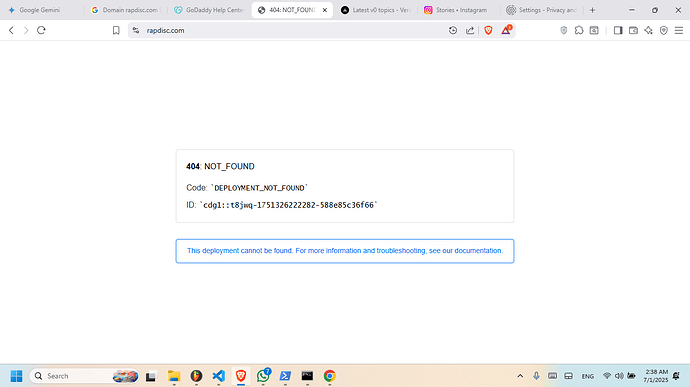The image size is (690, 387).
Task: Open Brave Rewards triangle icon
Action: tap(506, 30)
